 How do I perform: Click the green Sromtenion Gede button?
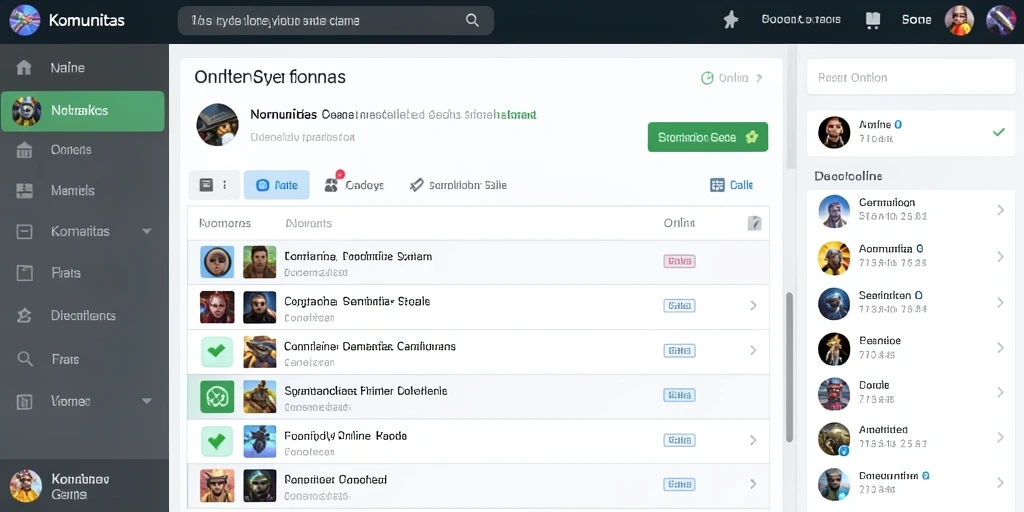pos(708,137)
